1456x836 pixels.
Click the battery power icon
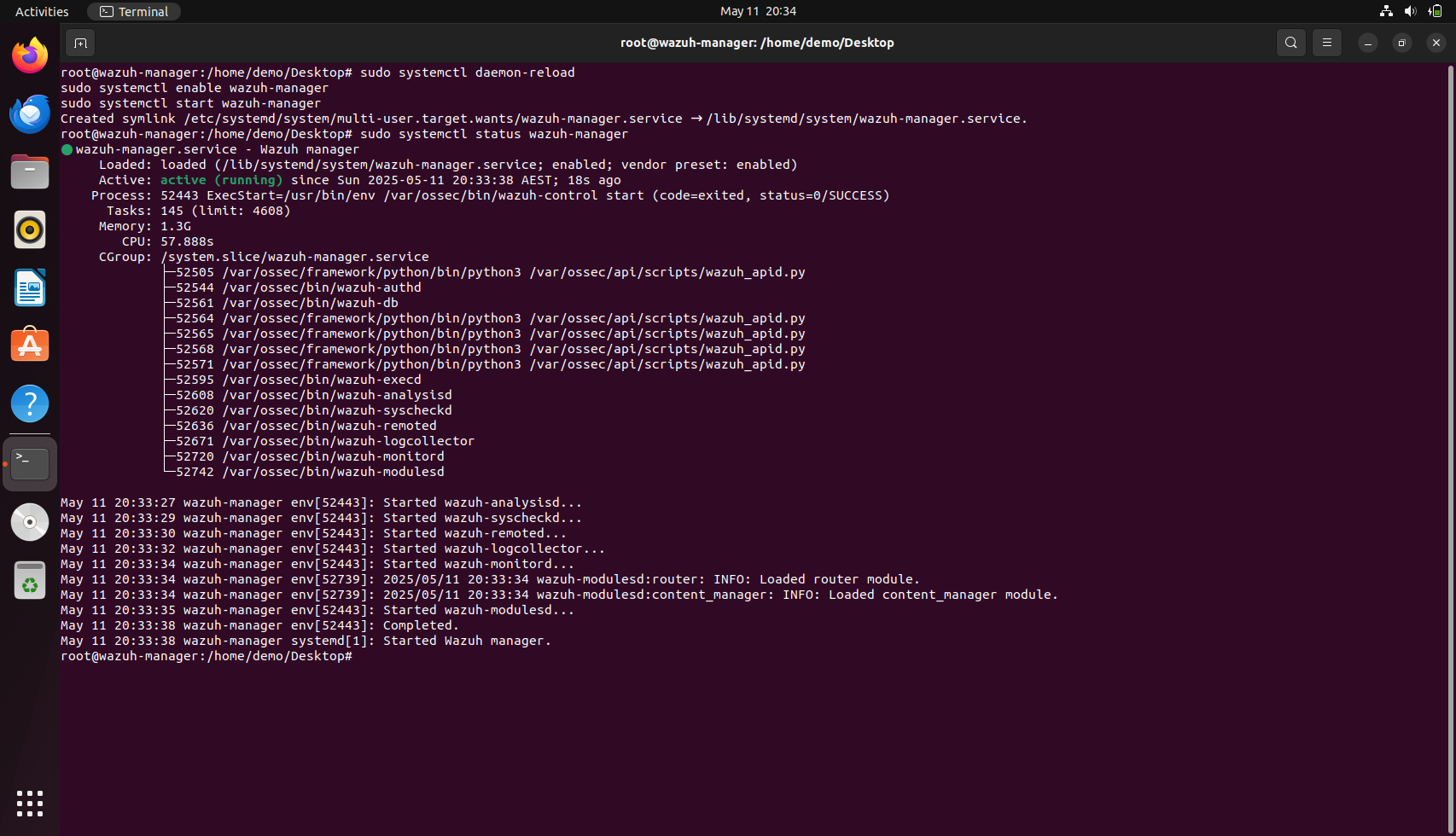coord(1435,11)
